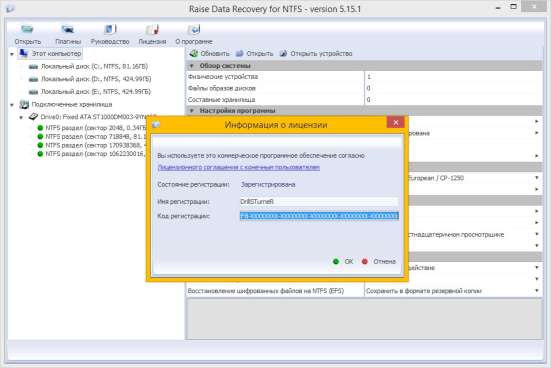Click the Имя регистрации input field
Viewport: 551px width, 368px height.
(319, 201)
